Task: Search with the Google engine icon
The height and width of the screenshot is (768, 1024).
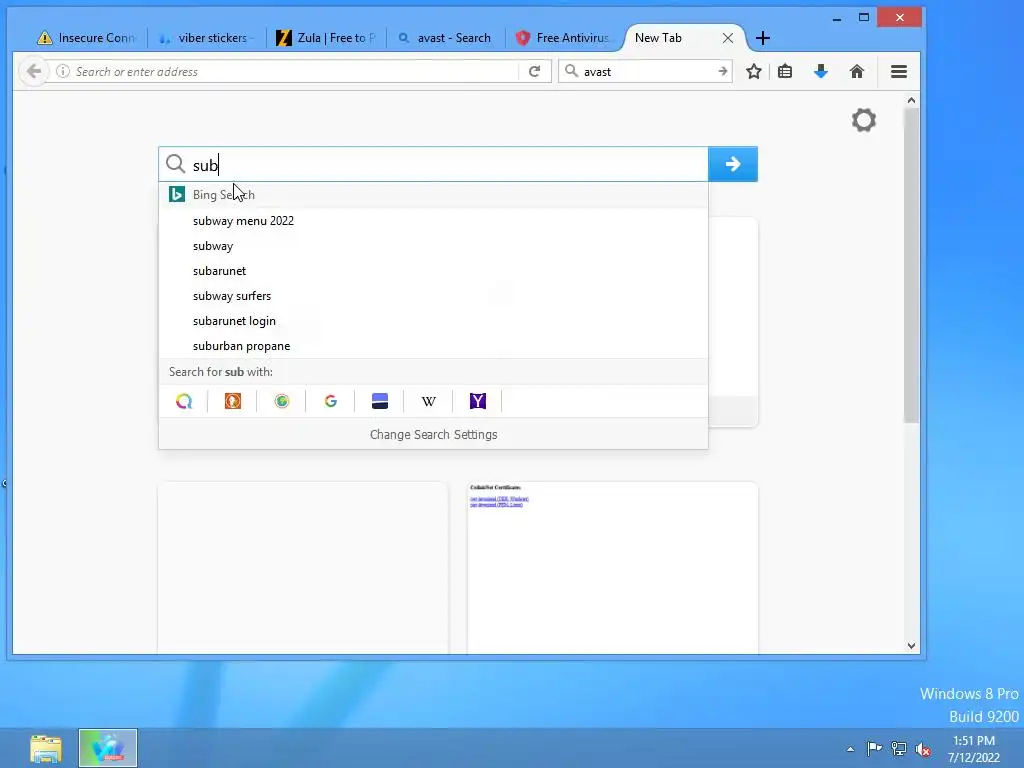Action: [x=330, y=401]
